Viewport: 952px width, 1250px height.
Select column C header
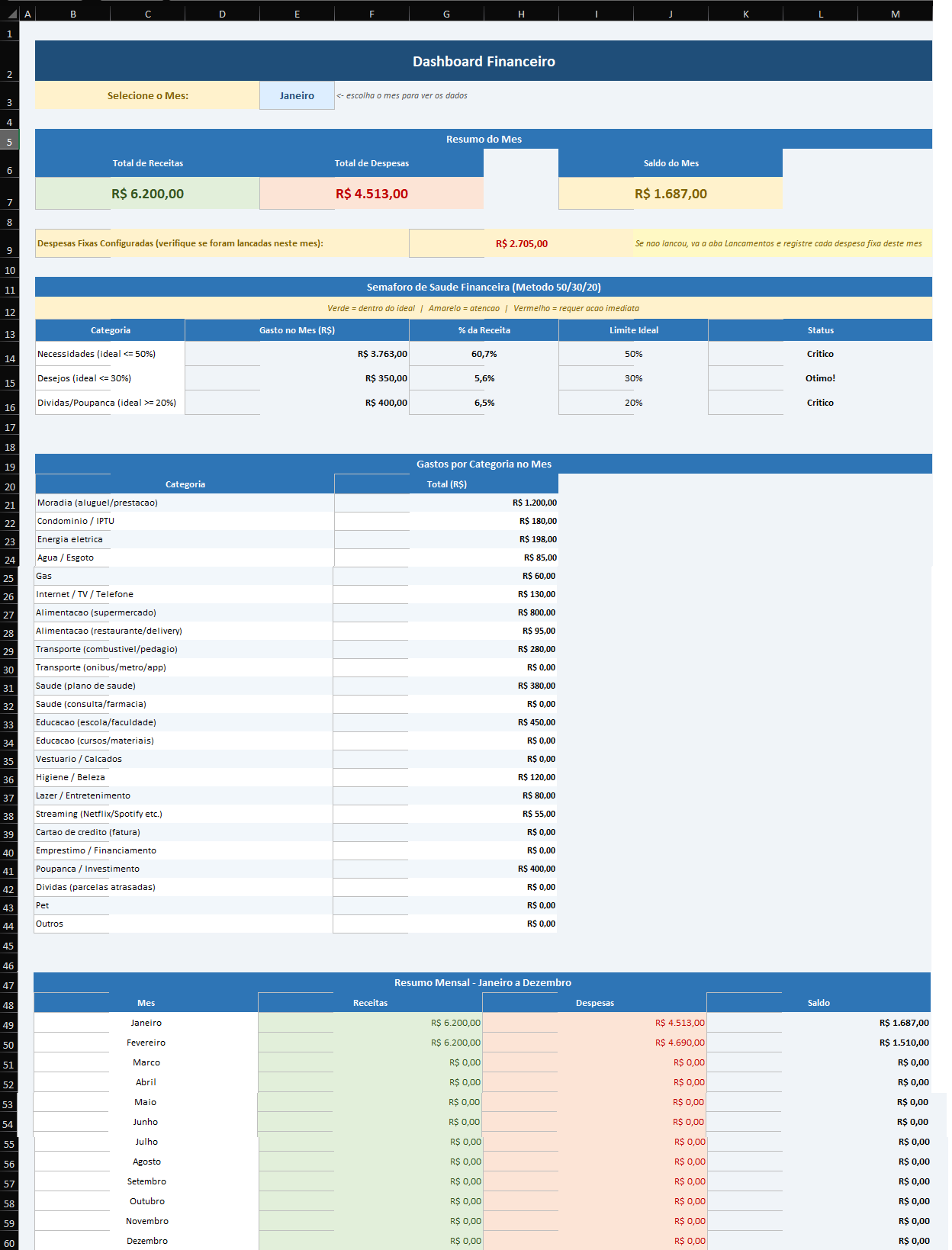[x=147, y=14]
